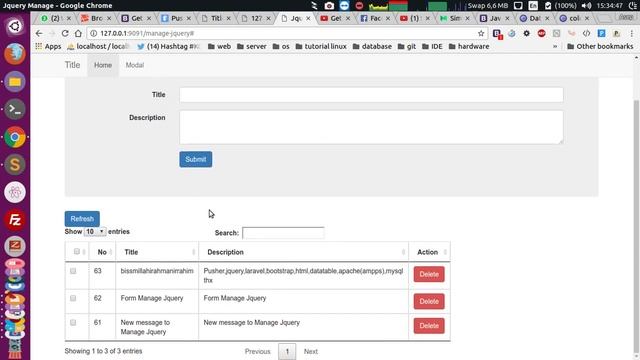Open Chrome three-dot menu
The height and width of the screenshot is (360, 640).
pyautogui.click(x=631, y=33)
